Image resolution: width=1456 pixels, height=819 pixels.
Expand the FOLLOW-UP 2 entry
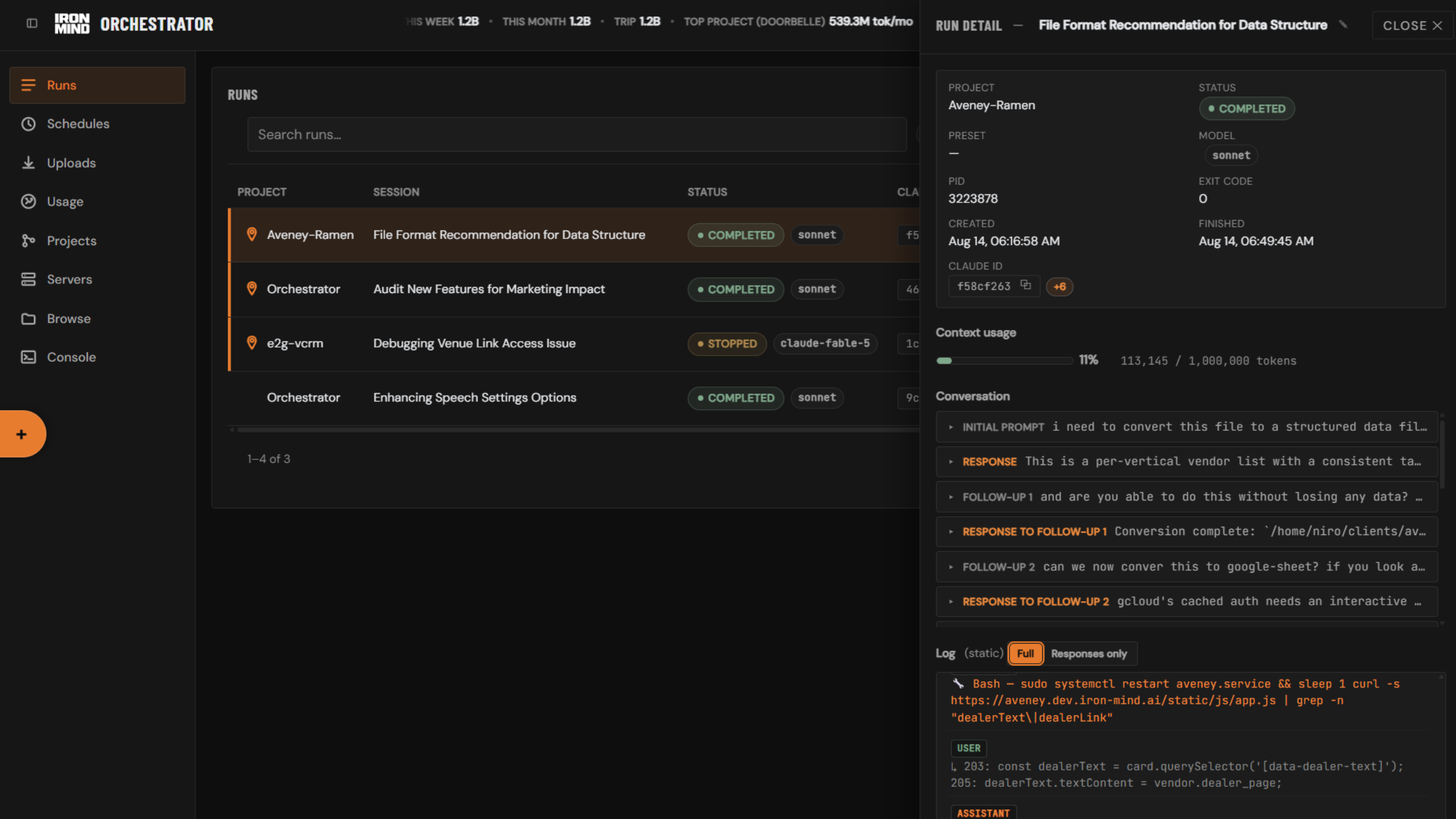1187,567
